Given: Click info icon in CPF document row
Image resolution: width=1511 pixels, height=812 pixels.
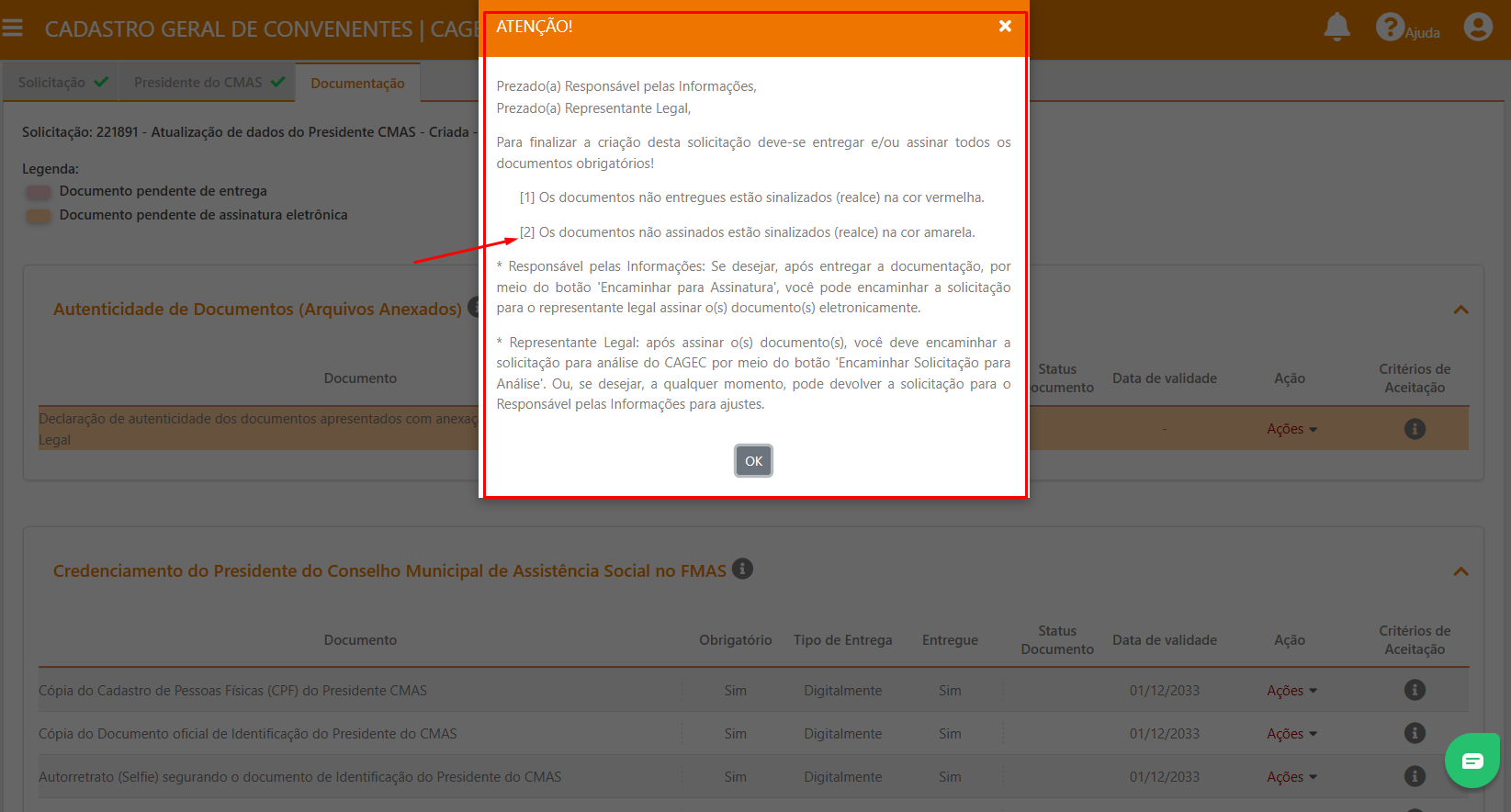Looking at the screenshot, I should [1415, 690].
